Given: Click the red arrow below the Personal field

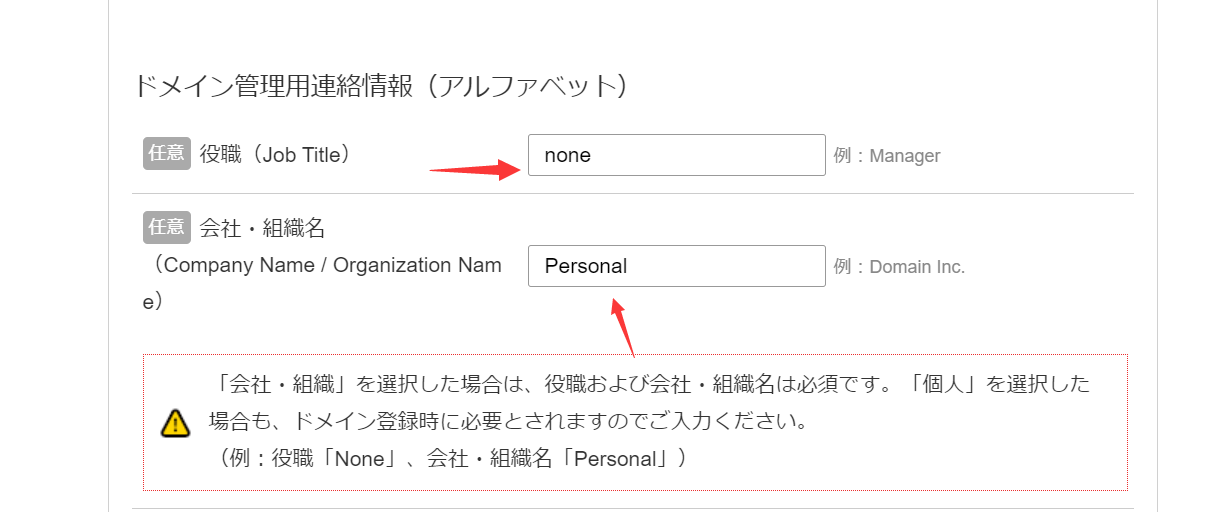Looking at the screenshot, I should tap(622, 327).
